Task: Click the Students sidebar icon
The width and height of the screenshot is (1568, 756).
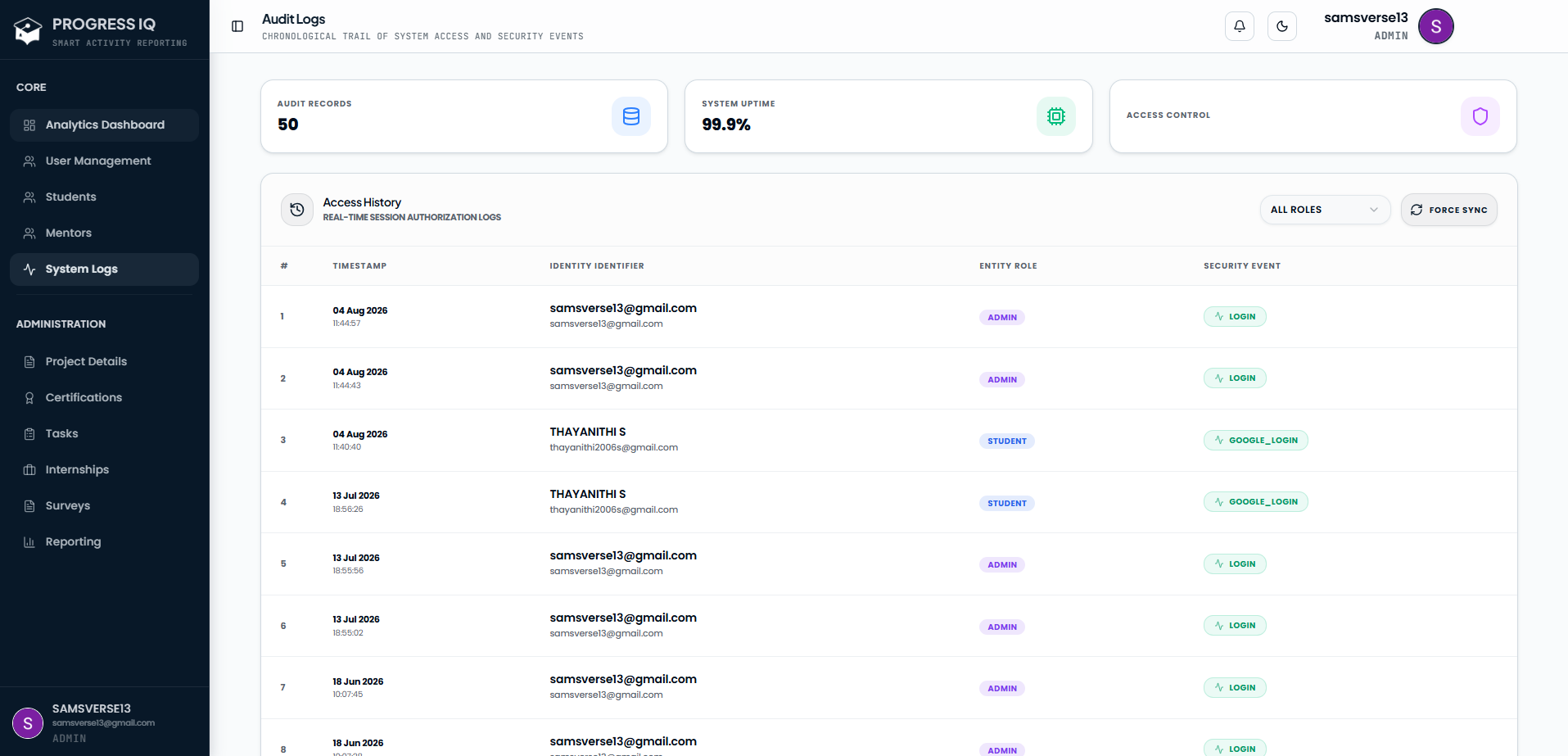Action: tap(29, 197)
